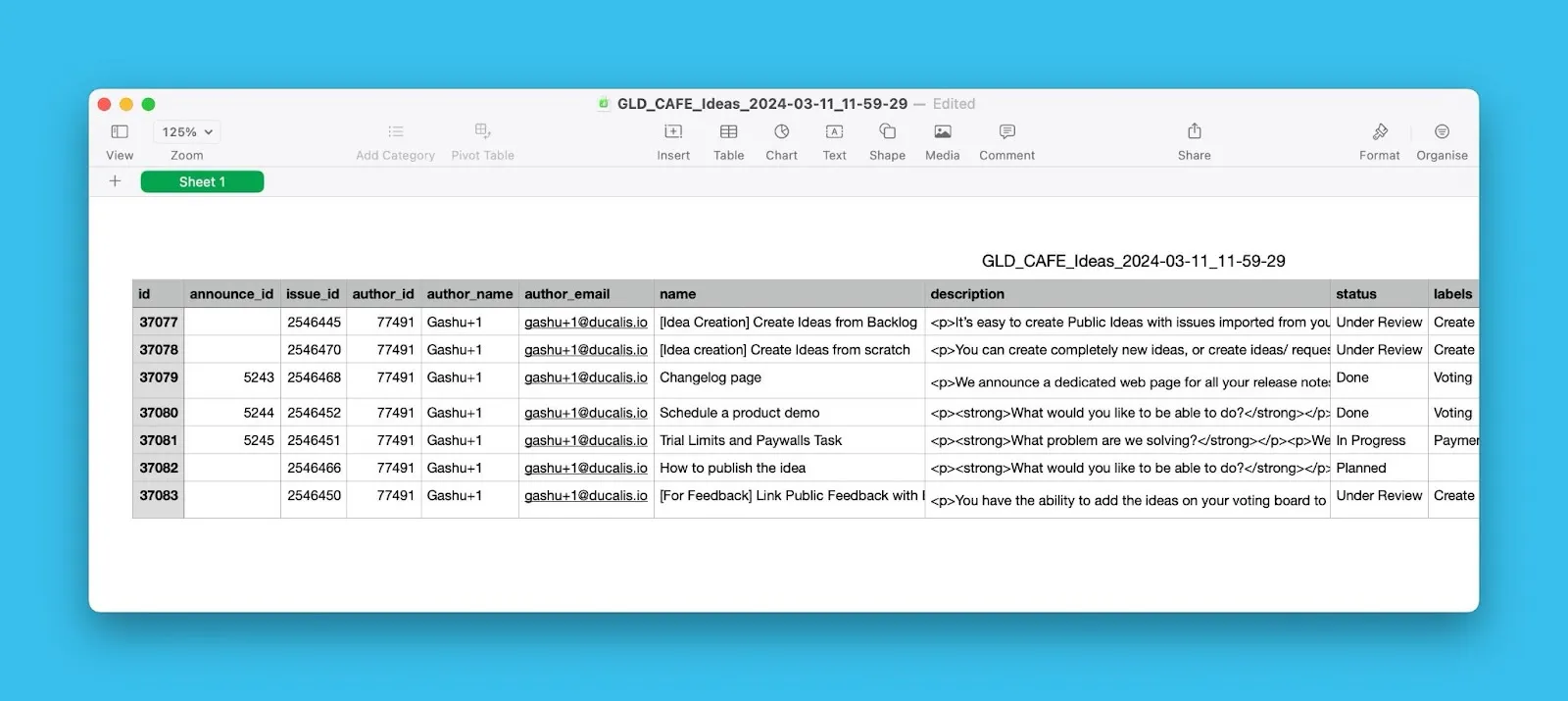Open the Shape picker
The height and width of the screenshot is (701, 1568).
pos(887,132)
